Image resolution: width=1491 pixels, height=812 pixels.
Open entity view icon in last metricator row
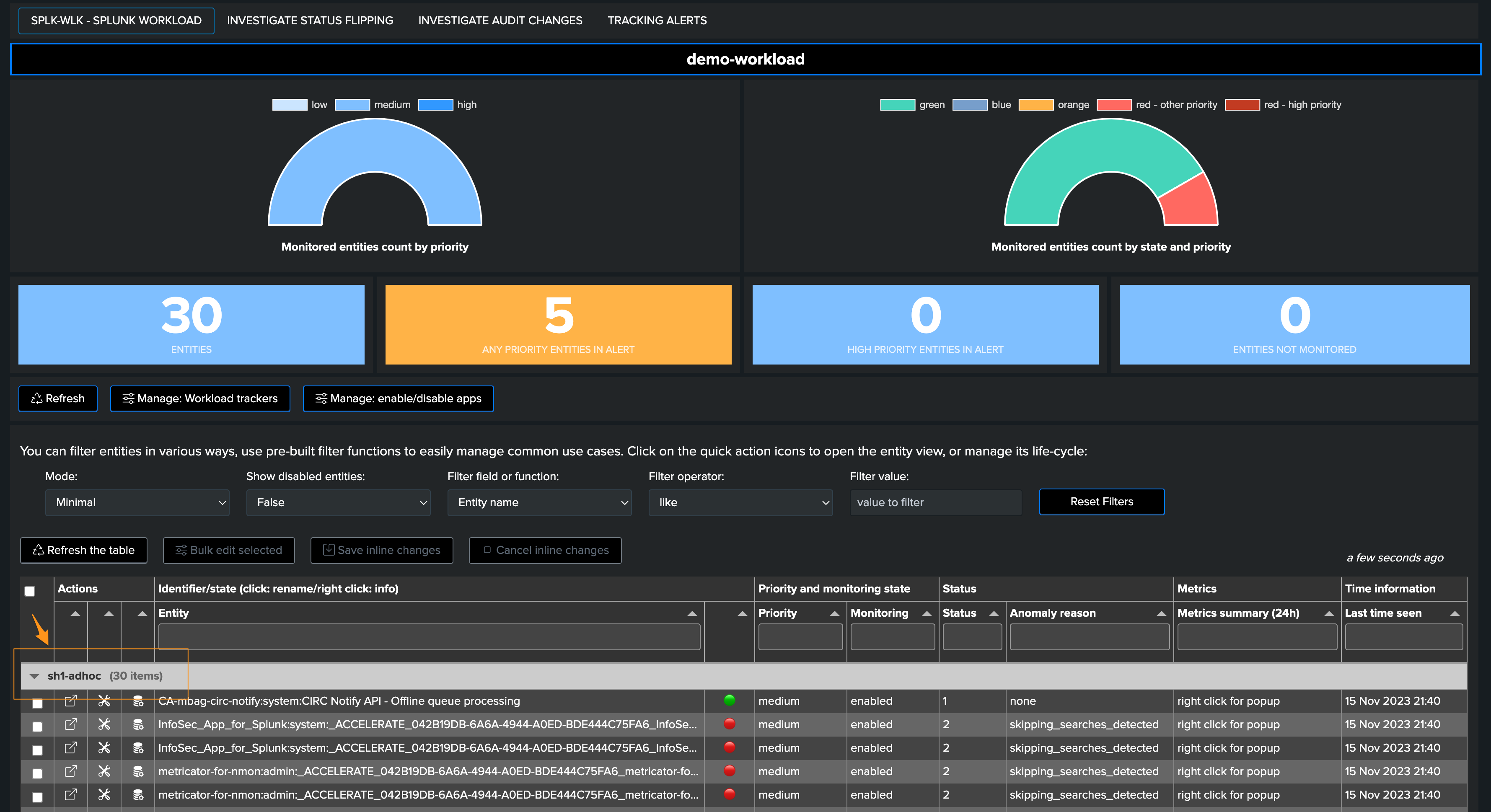pyautogui.click(x=71, y=795)
